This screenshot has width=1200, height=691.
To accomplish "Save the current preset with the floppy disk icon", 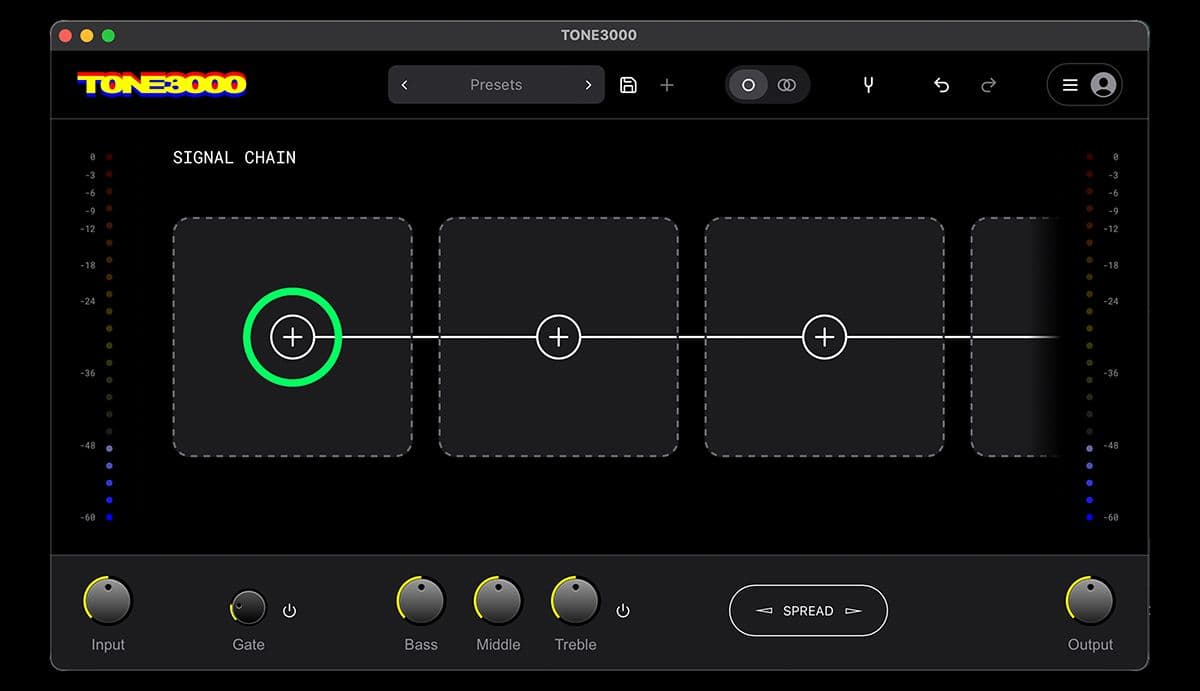I will point(628,85).
